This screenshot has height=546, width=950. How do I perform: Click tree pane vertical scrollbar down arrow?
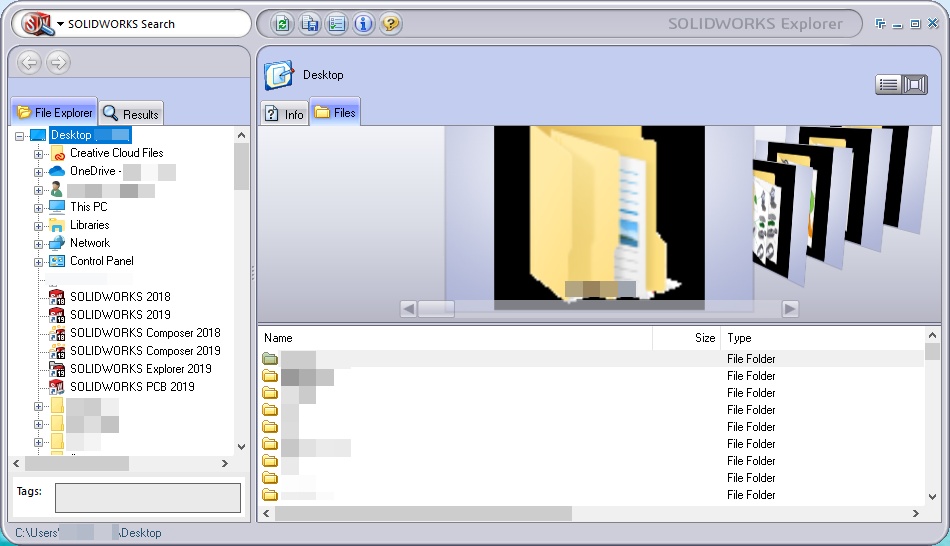point(241,447)
